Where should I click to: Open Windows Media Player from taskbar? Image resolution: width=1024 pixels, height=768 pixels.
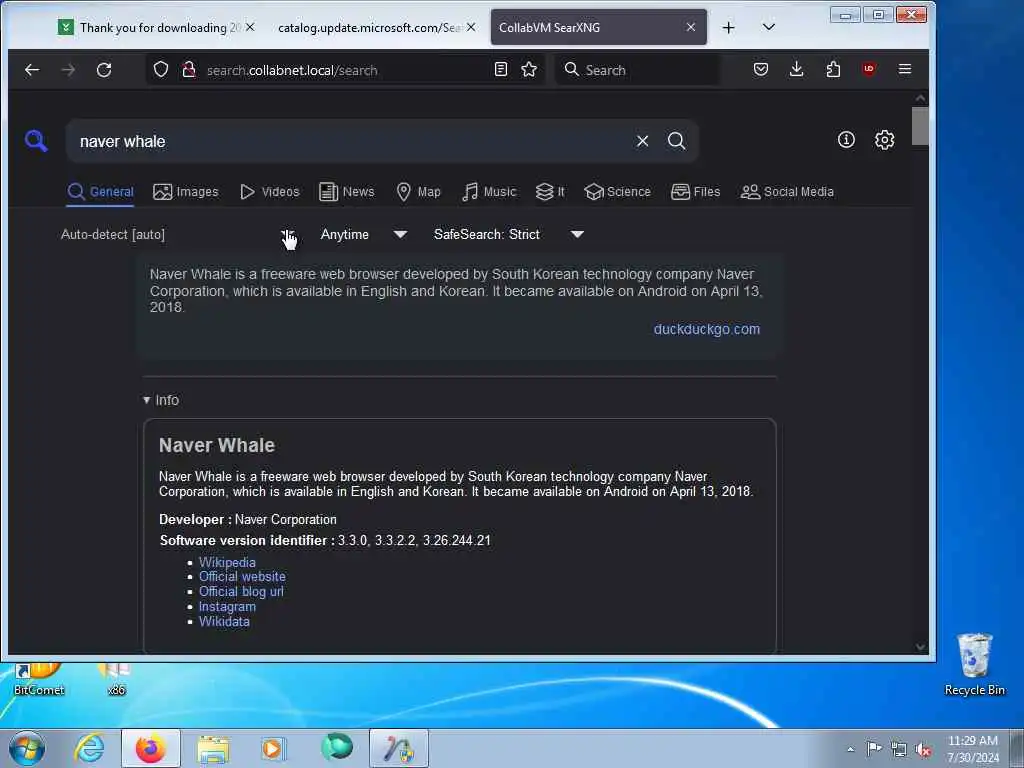pyautogui.click(x=273, y=748)
